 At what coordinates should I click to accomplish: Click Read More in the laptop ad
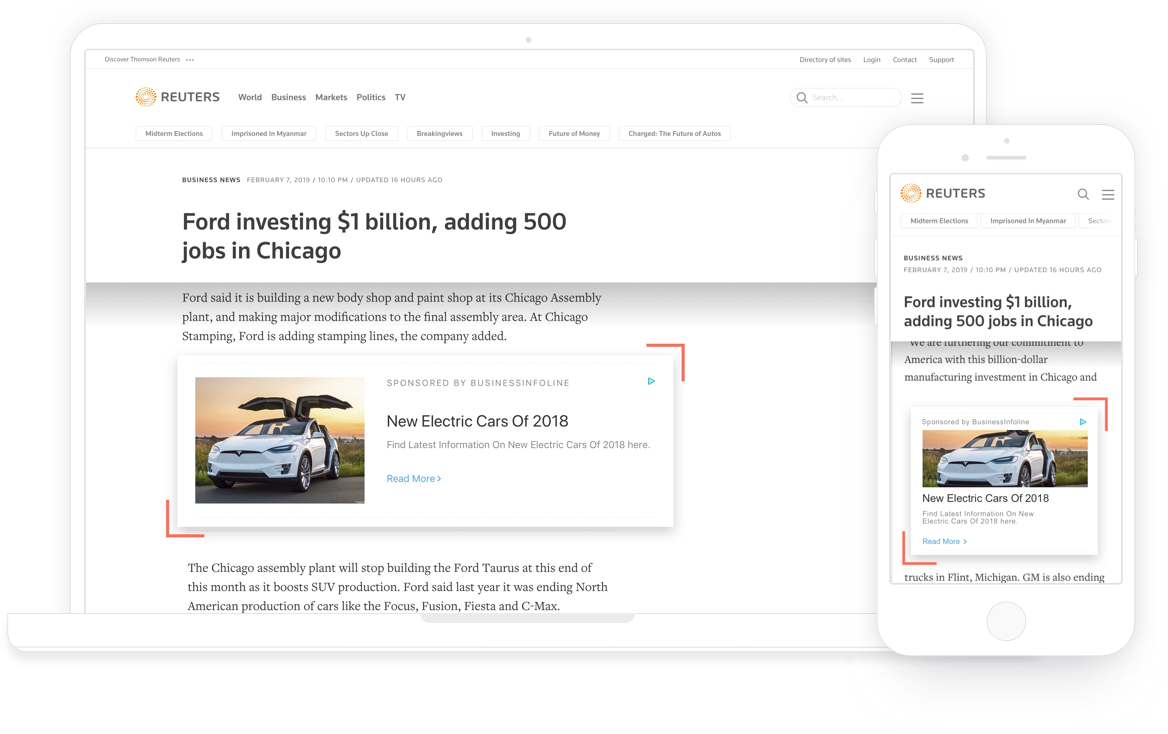coord(413,478)
